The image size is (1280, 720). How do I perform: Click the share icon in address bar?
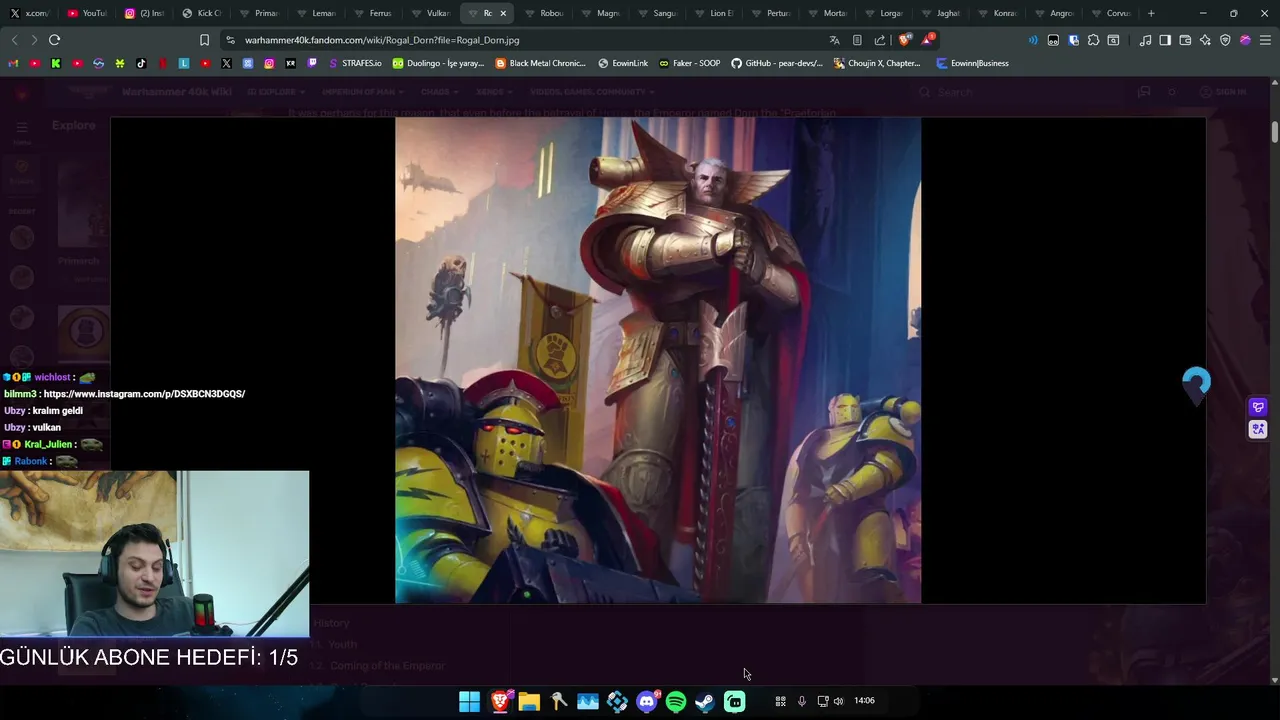(879, 40)
